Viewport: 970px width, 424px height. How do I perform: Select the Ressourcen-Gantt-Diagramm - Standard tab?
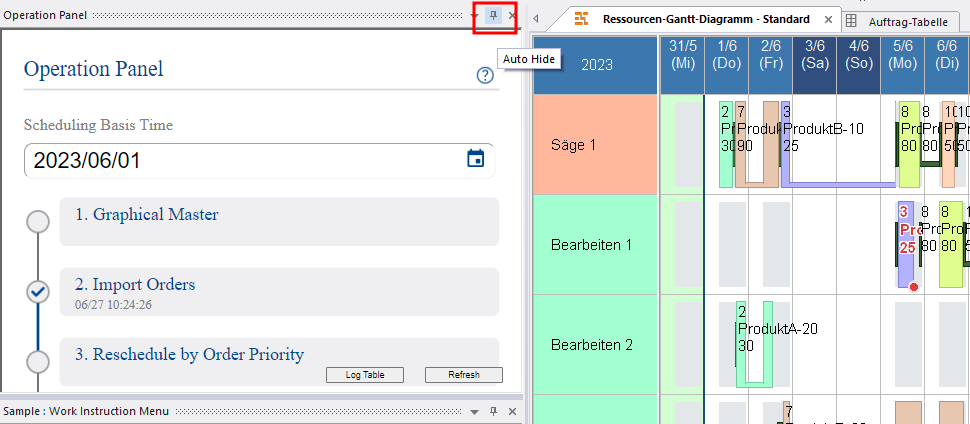point(706,19)
